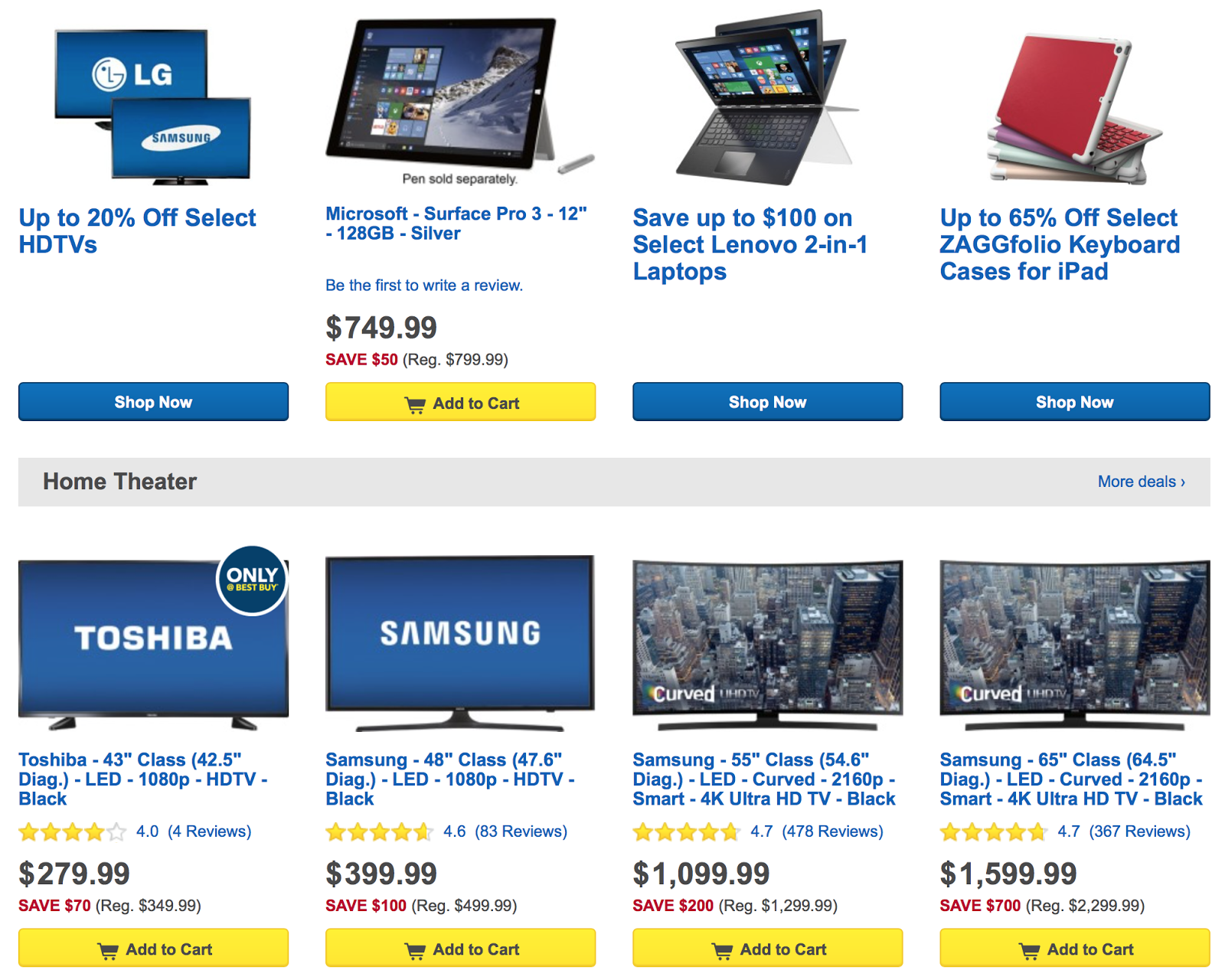Open the Surface Pro 3 product image
This screenshot has height=980, width=1225.
(x=460, y=100)
